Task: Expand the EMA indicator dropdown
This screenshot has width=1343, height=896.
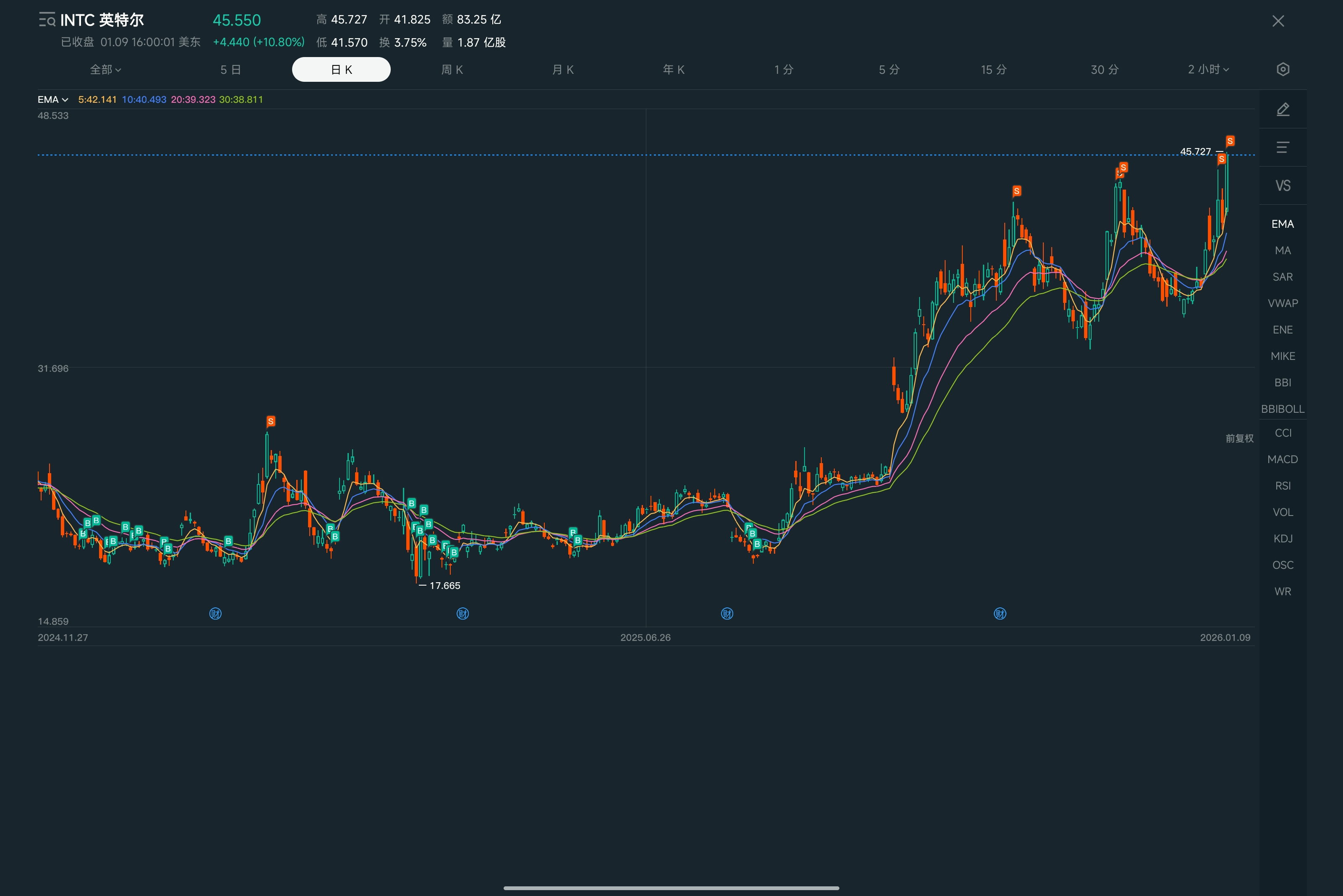Action: pos(52,99)
